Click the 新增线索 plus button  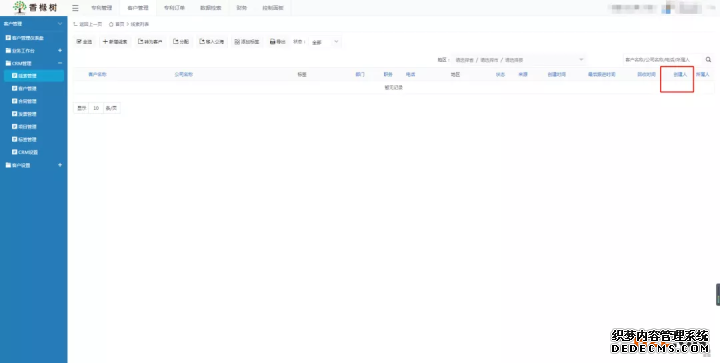(x=115, y=42)
